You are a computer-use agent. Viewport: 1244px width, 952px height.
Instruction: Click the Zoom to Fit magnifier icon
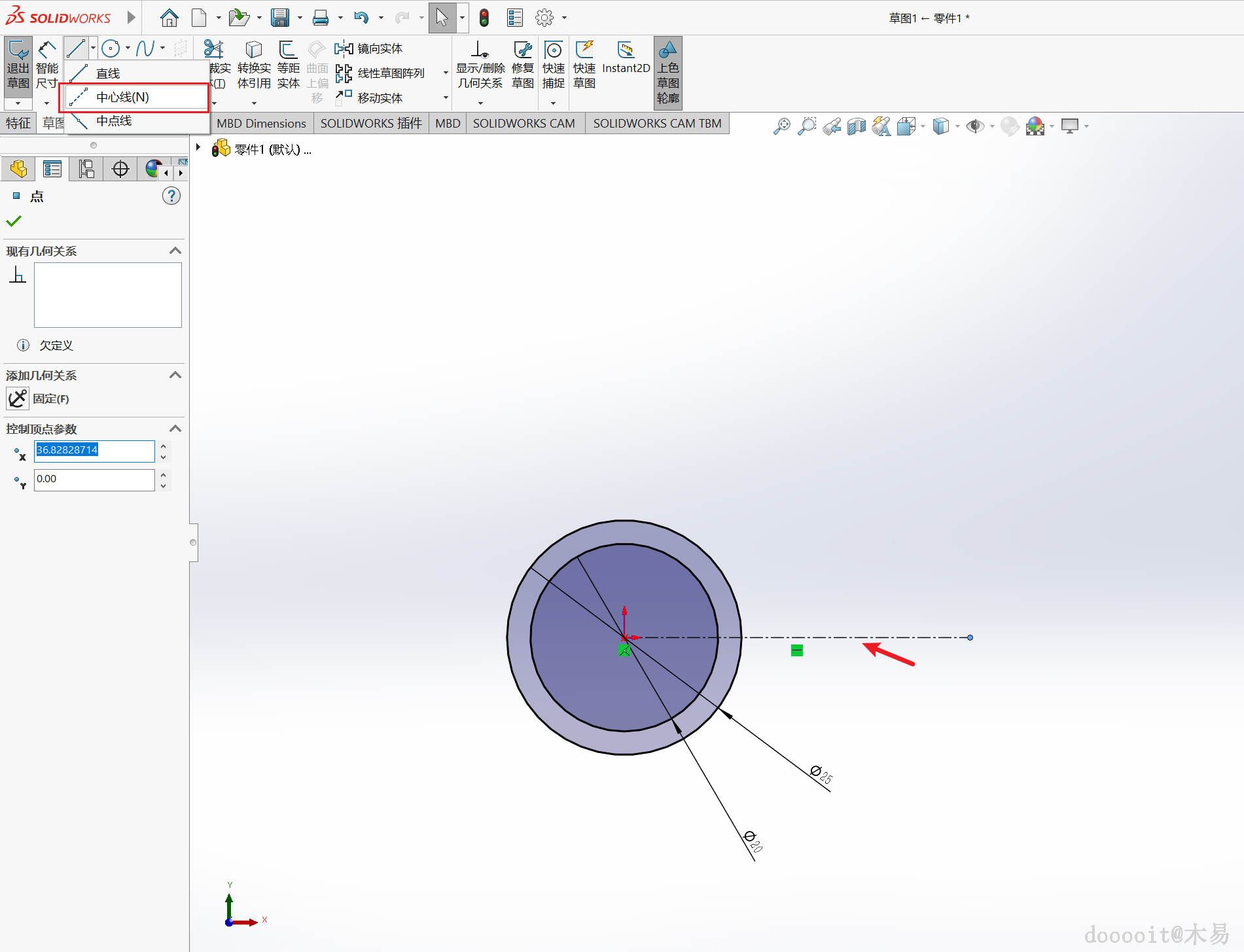point(781,126)
